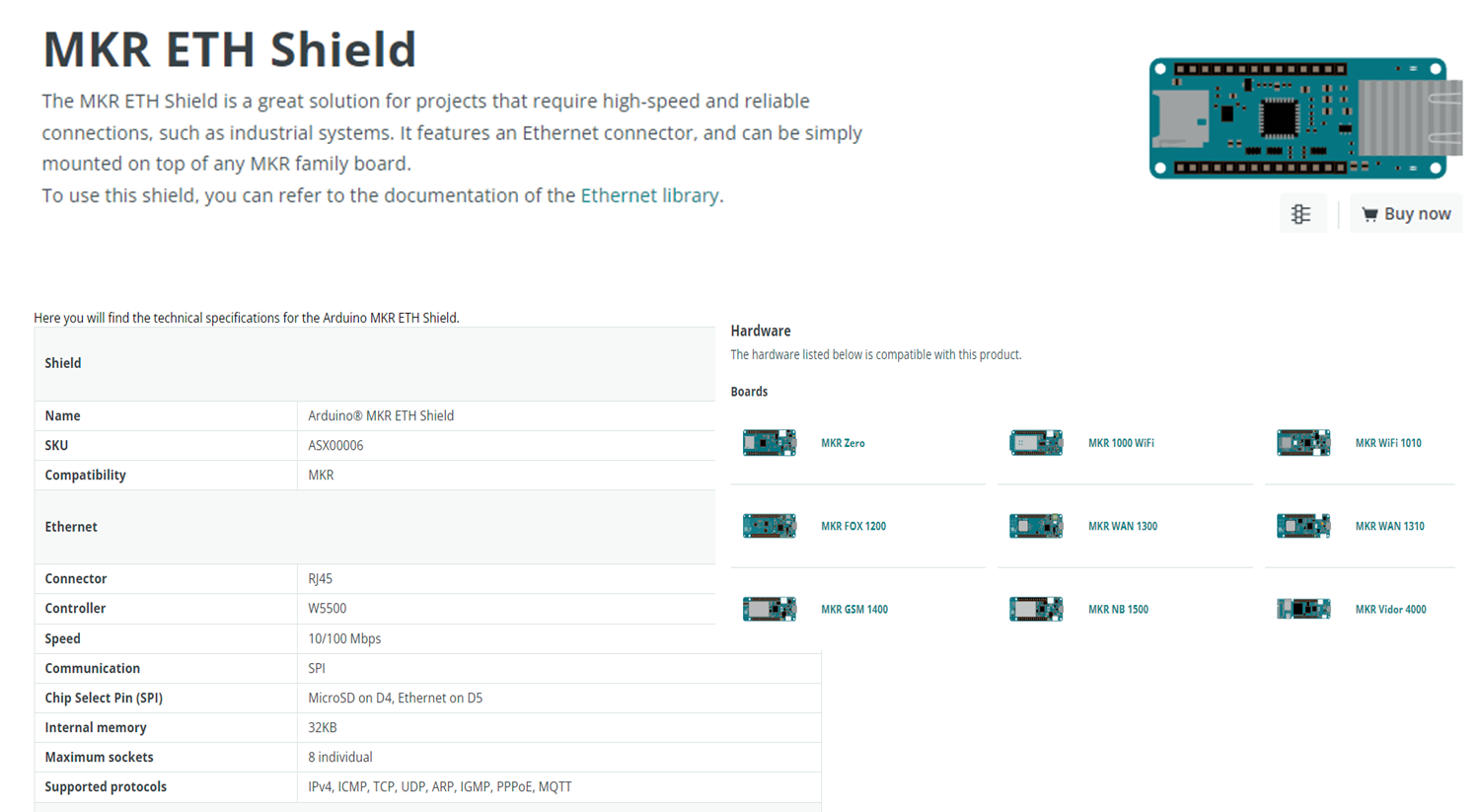Click the MKR 1000 WiFi board image
The image size is (1480, 812).
coord(1036,443)
